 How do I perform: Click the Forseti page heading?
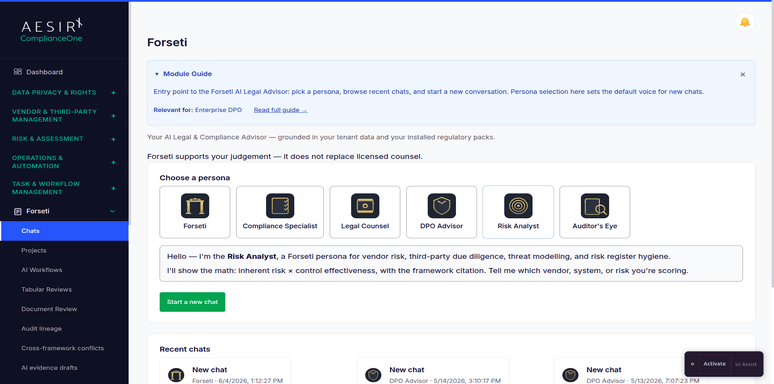point(167,42)
